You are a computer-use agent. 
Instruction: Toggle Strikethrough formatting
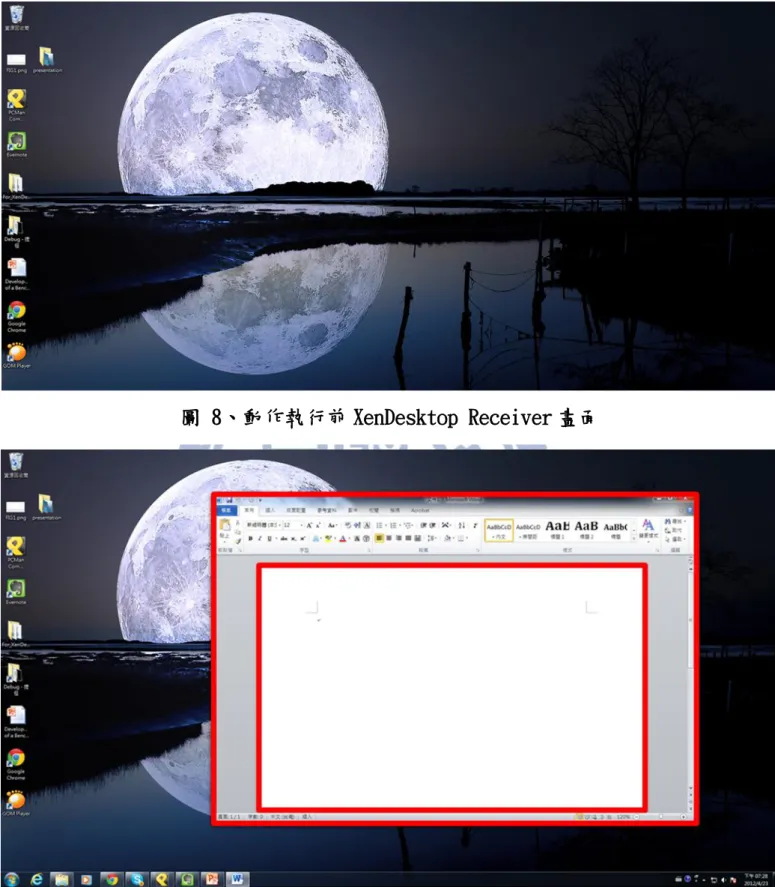284,538
